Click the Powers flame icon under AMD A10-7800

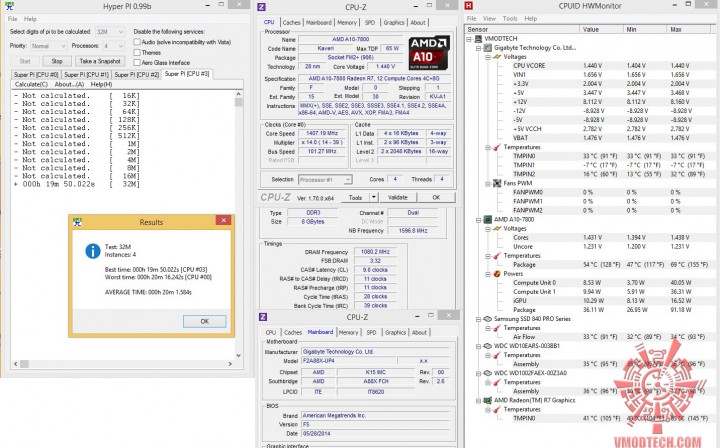tap(497, 274)
